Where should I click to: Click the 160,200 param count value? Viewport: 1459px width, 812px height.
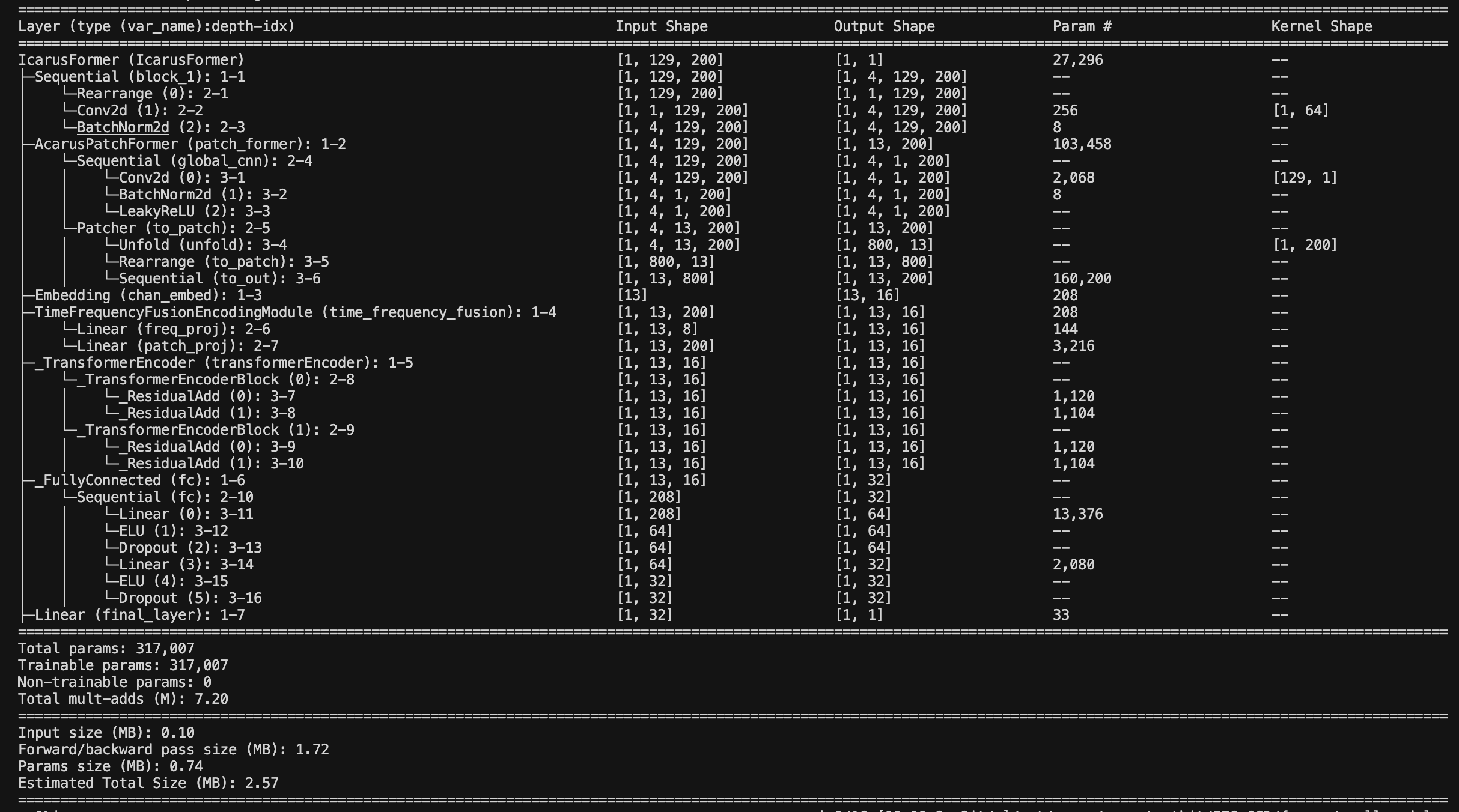click(1082, 279)
